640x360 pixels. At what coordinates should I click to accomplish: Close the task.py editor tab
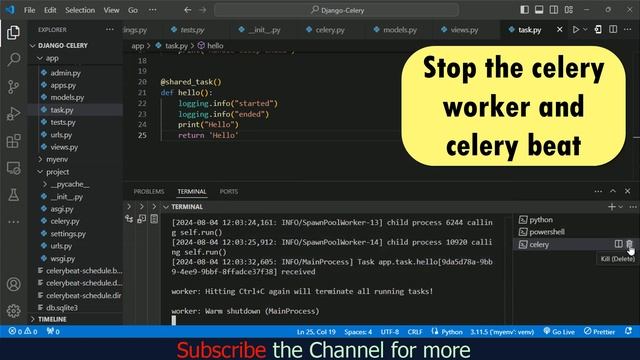pos(560,30)
